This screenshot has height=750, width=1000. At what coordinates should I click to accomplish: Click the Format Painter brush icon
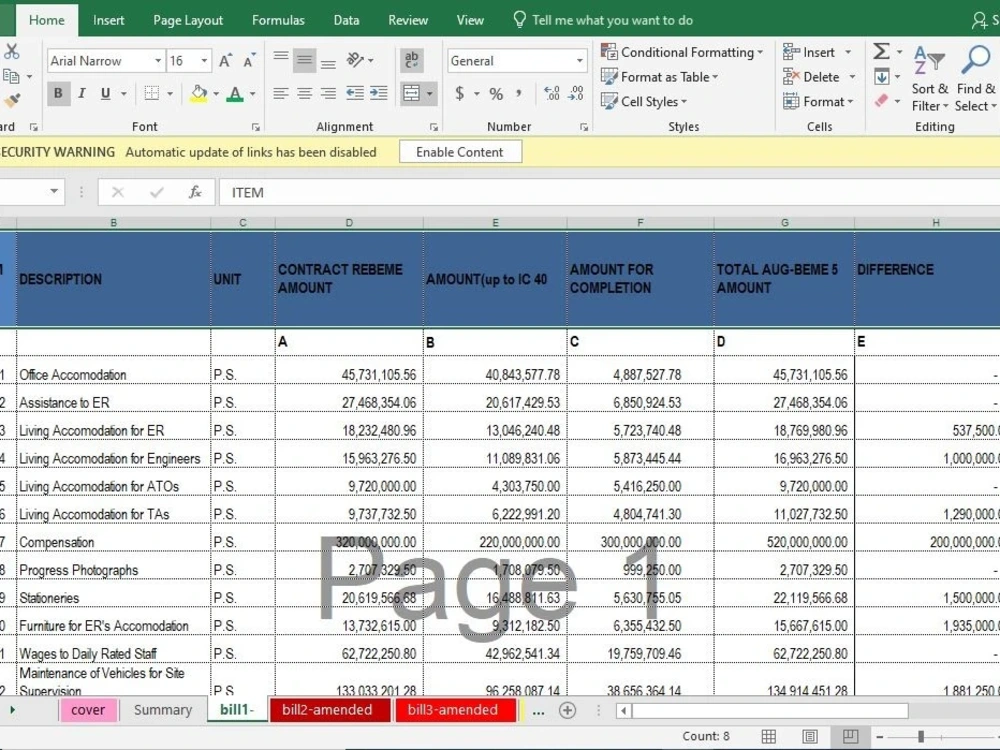pos(12,100)
